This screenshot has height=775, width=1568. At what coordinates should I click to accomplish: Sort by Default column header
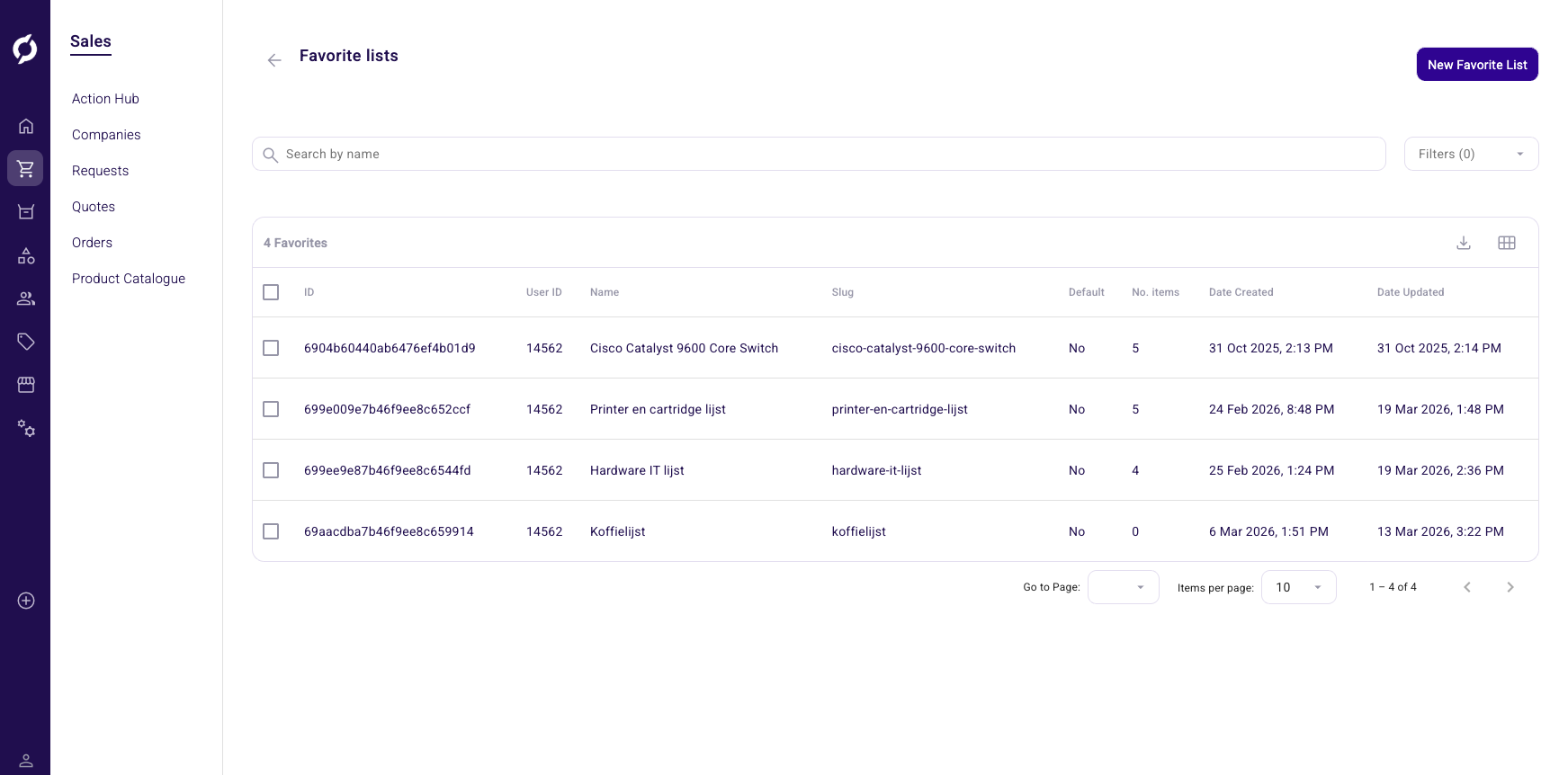tap(1086, 292)
